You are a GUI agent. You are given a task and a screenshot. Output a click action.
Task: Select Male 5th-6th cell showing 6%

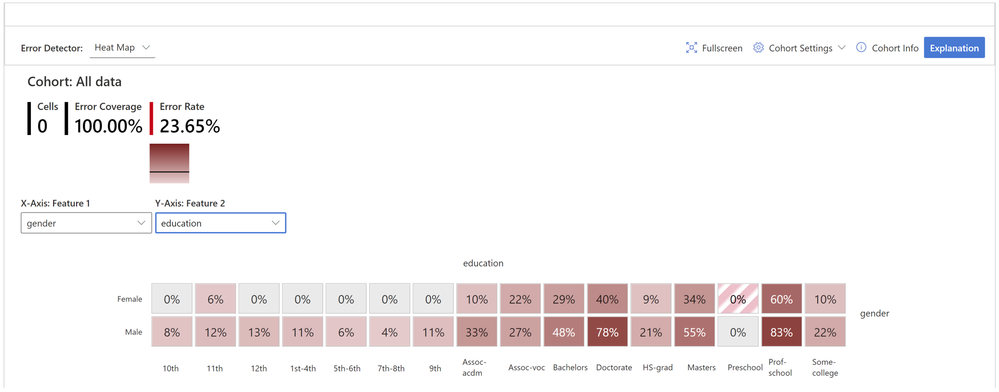(346, 331)
